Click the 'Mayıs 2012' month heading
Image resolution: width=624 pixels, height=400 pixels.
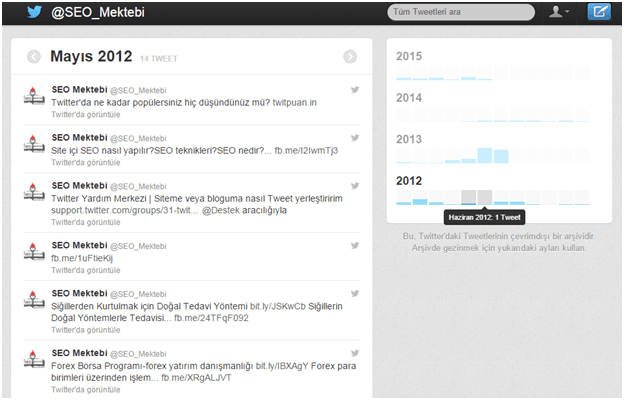pos(91,57)
